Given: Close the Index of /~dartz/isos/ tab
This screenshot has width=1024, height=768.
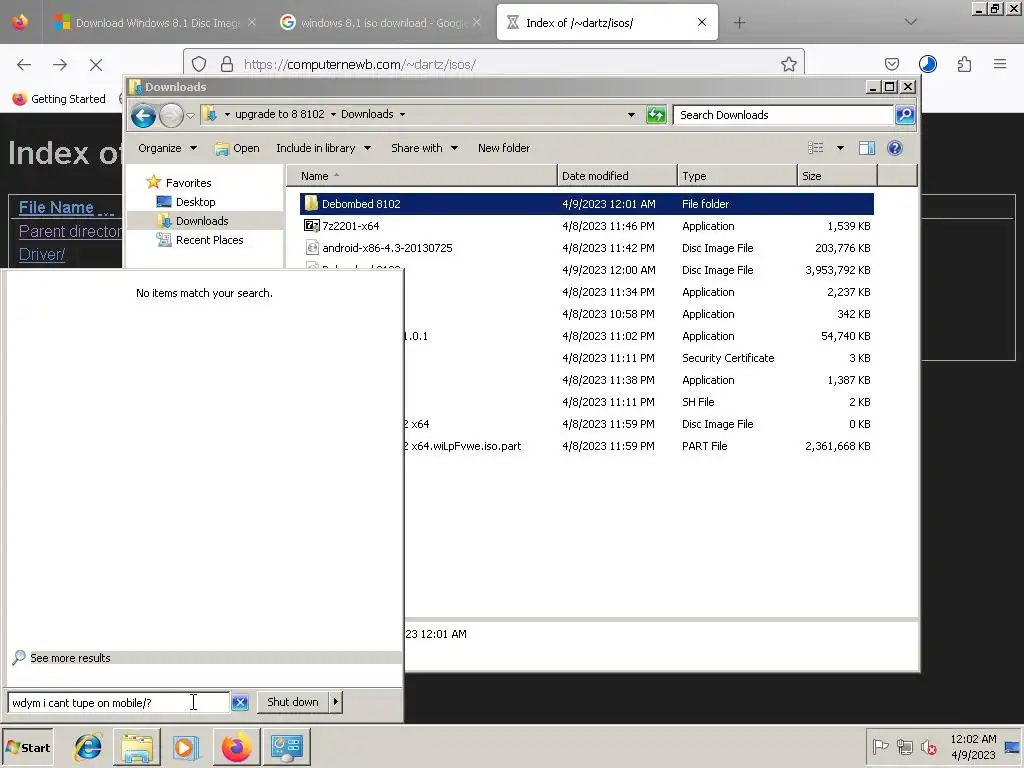Looking at the screenshot, I should [702, 23].
